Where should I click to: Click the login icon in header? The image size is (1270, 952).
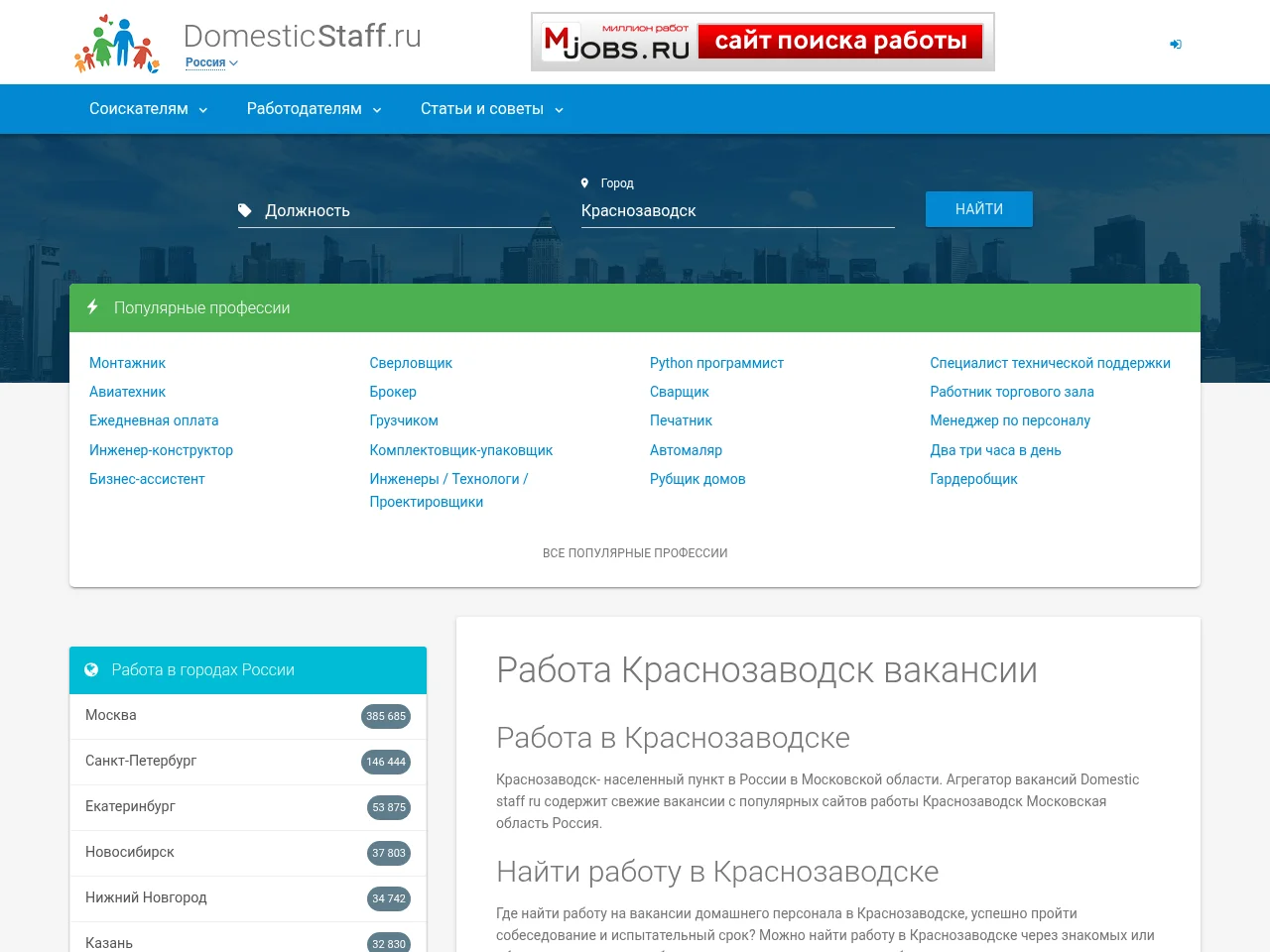[1176, 45]
